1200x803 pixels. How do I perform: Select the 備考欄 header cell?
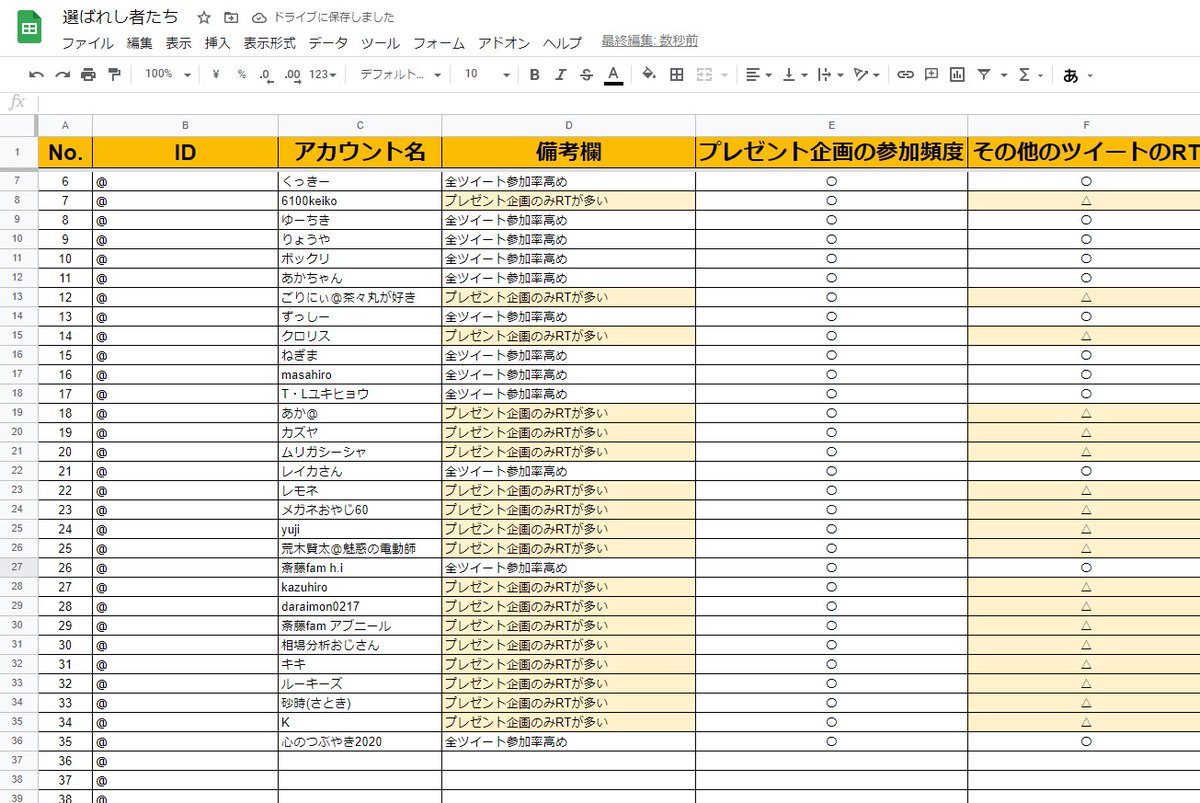click(x=569, y=152)
